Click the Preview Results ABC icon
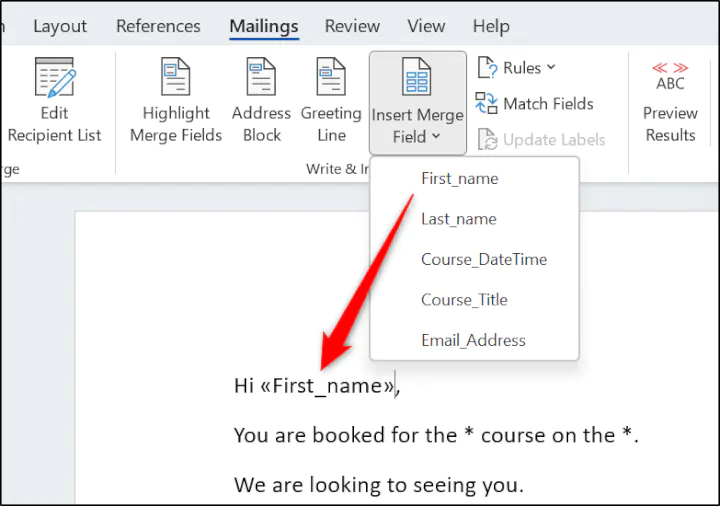Screen dimensions: 720x506 tap(670, 77)
